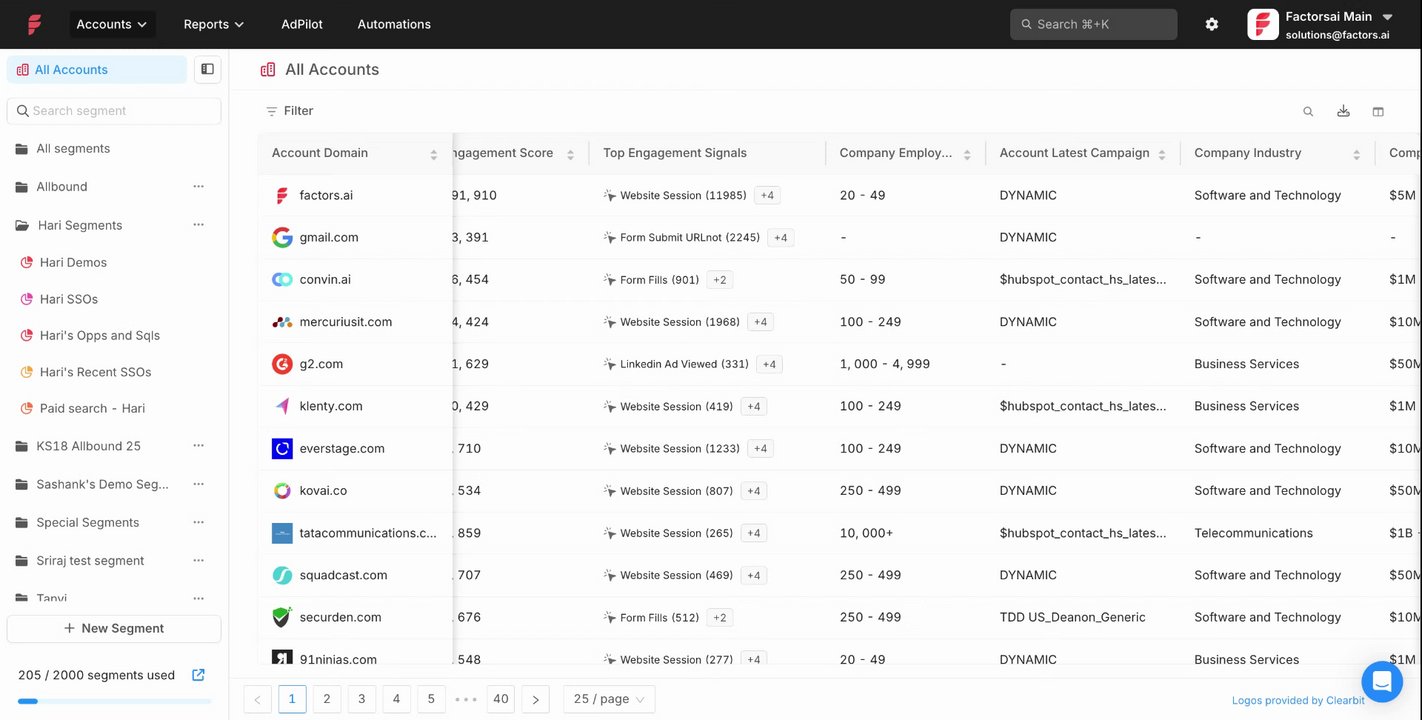Image resolution: width=1422 pixels, height=720 pixels.
Task: Select All Accounts in the sidebar
Action: point(97,69)
